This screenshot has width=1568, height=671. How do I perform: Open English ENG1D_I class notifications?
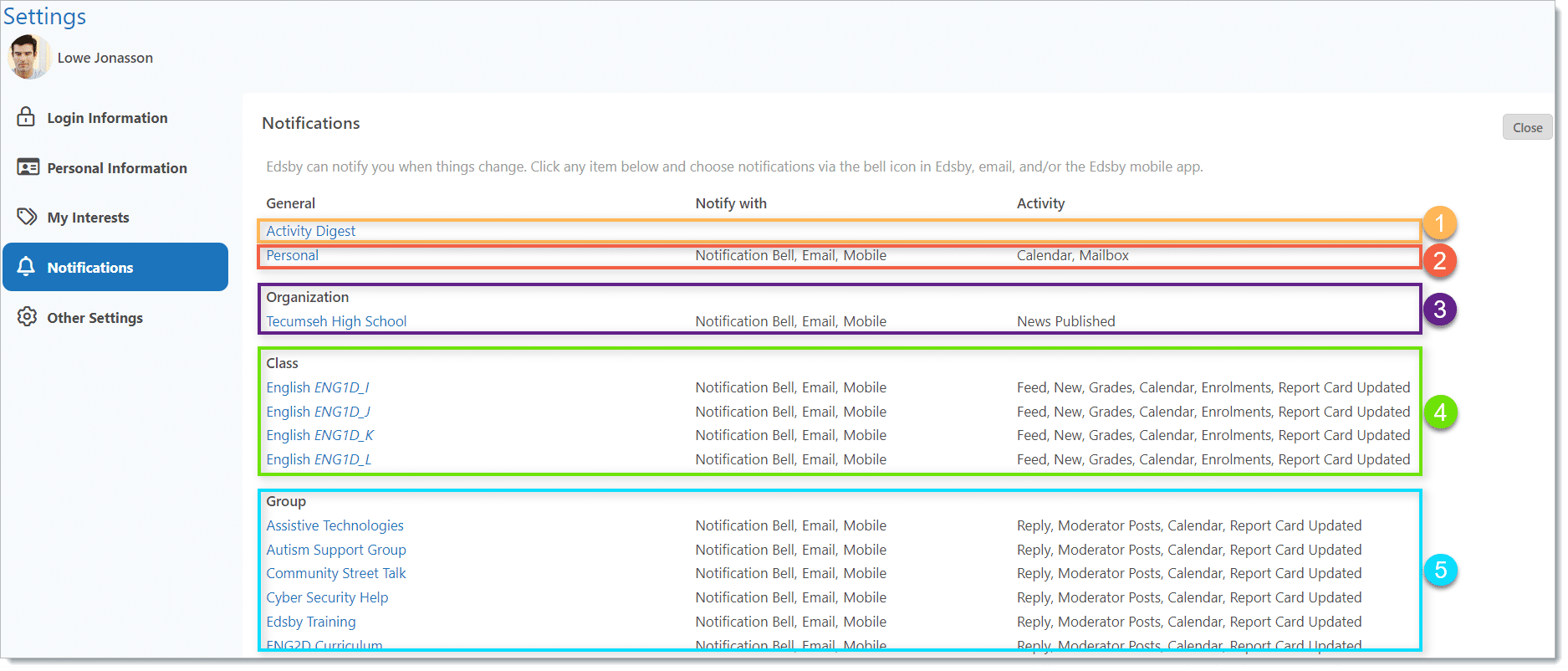pyautogui.click(x=317, y=387)
